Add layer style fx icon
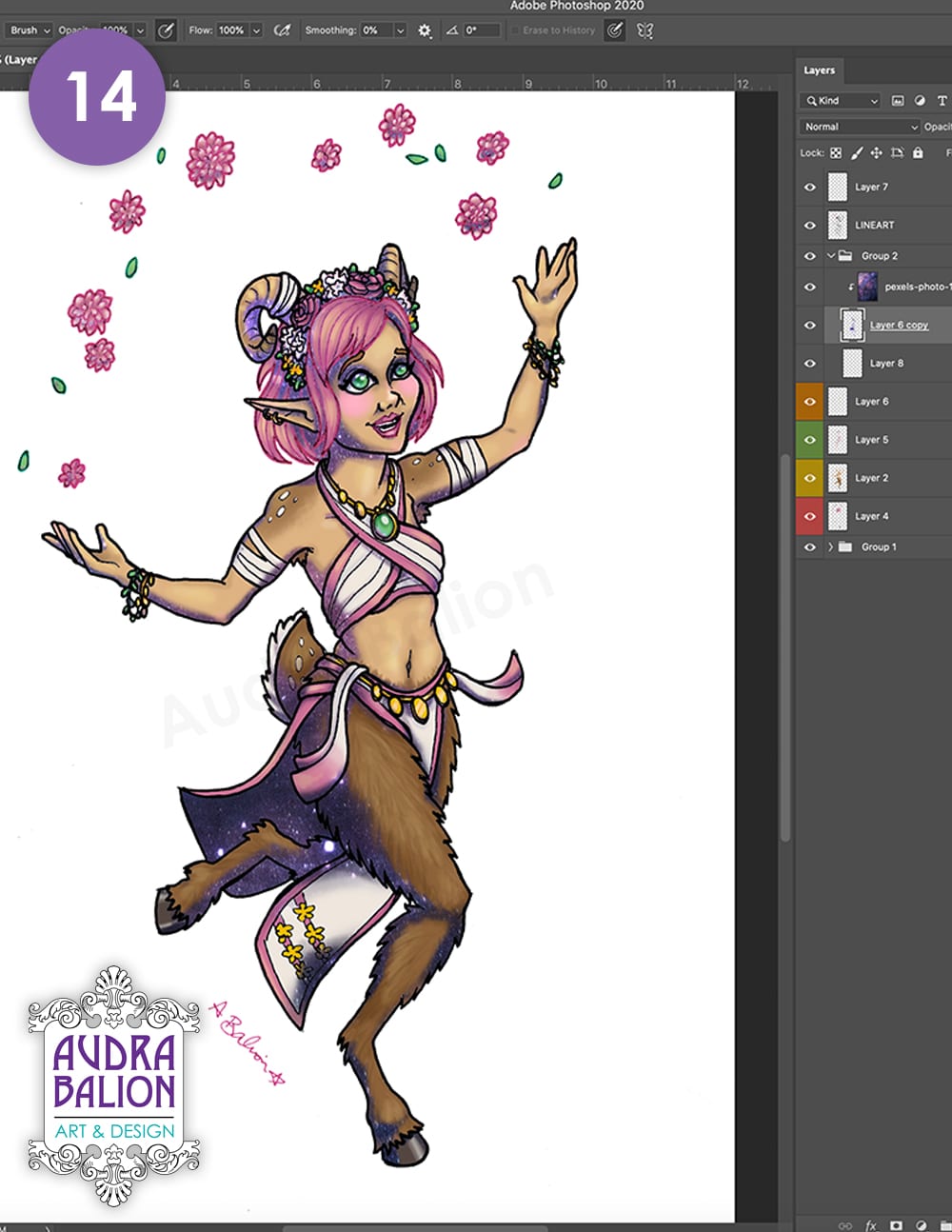The width and height of the screenshot is (952, 1232). tap(871, 1225)
